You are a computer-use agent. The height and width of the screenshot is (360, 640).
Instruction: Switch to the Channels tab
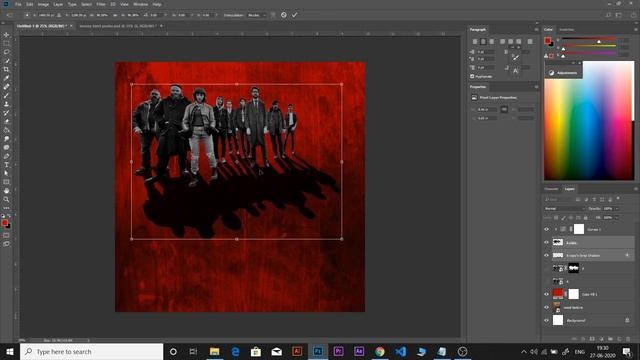(x=551, y=189)
